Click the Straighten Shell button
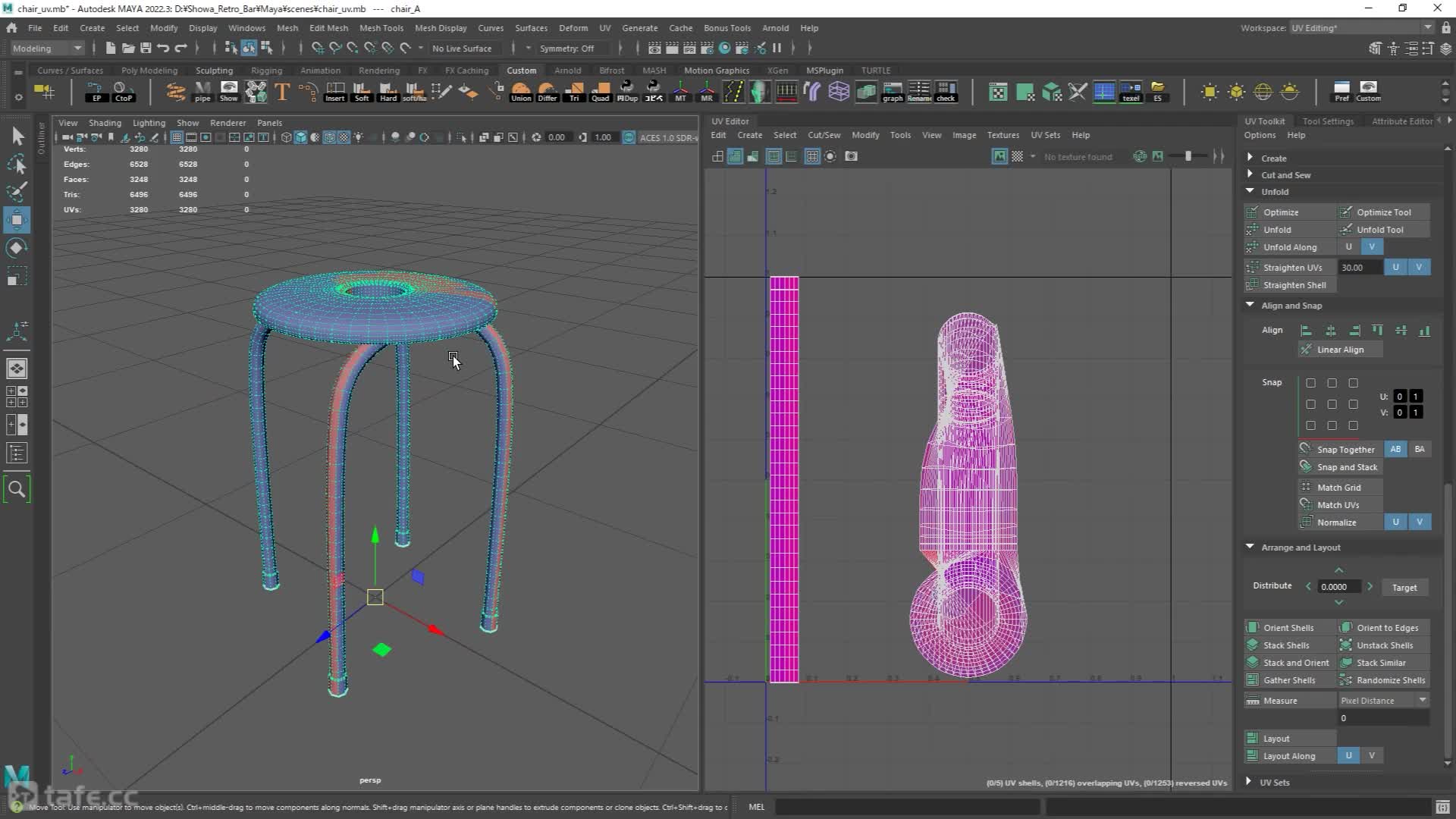This screenshot has height=819, width=1456. [x=1290, y=285]
